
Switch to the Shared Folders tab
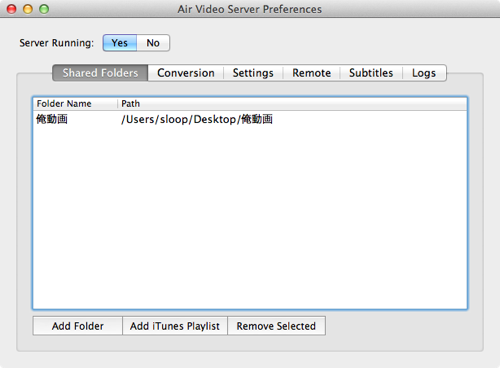pyautogui.click(x=100, y=73)
